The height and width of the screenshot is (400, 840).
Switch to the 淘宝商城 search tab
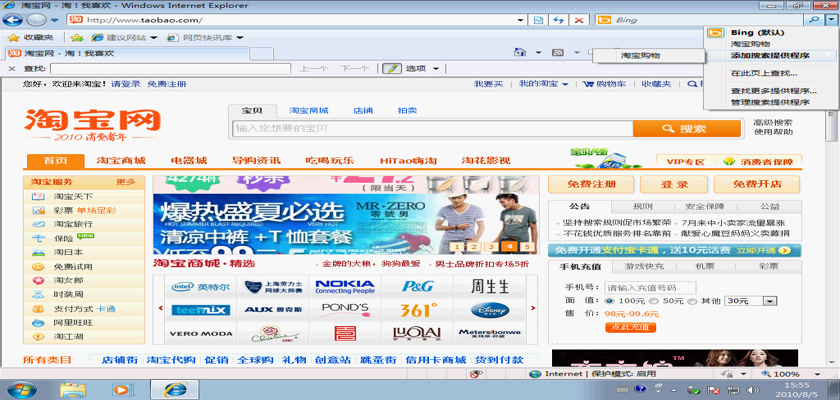309,110
